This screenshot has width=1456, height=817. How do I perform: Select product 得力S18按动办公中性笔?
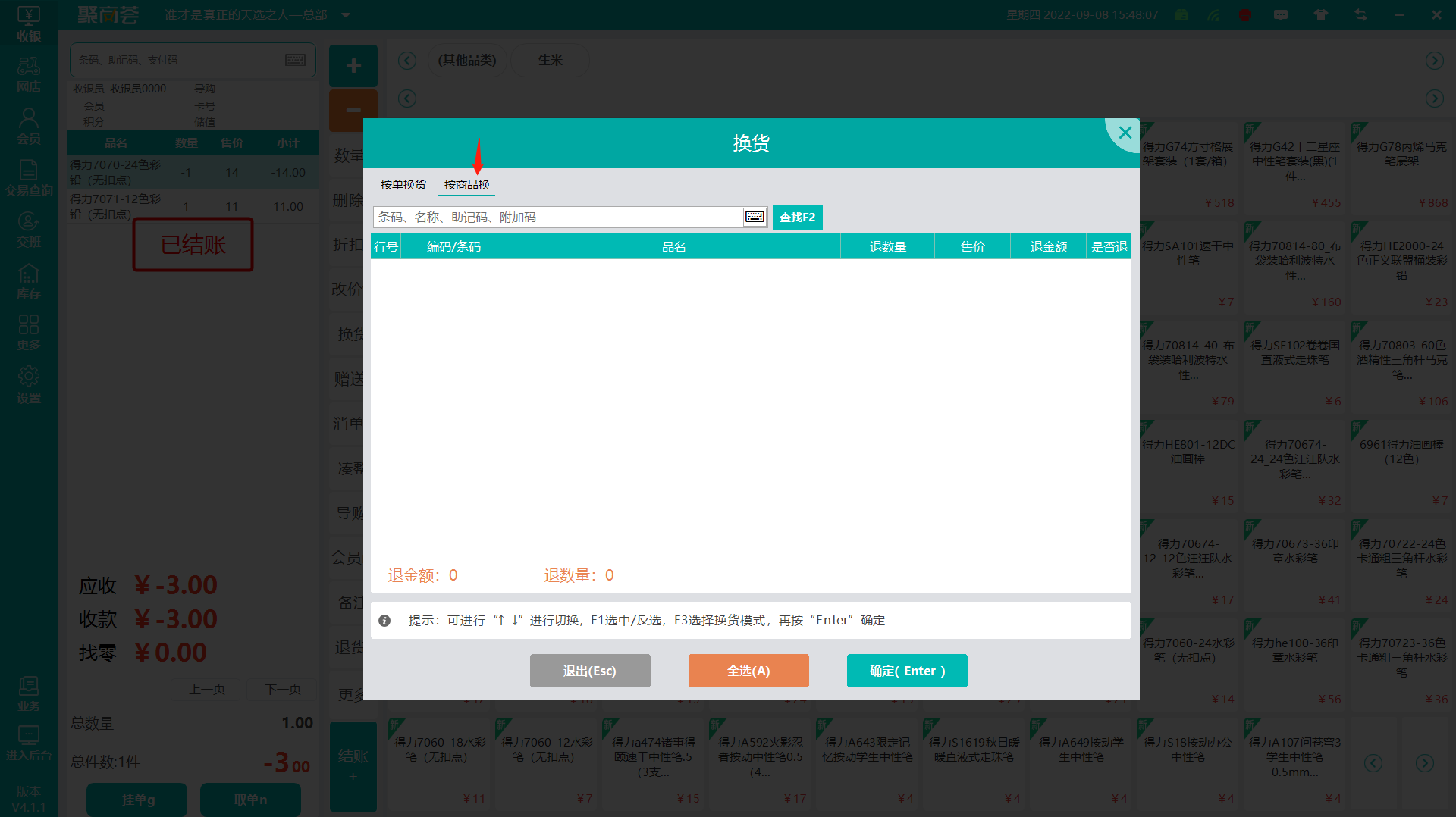pos(1188,763)
